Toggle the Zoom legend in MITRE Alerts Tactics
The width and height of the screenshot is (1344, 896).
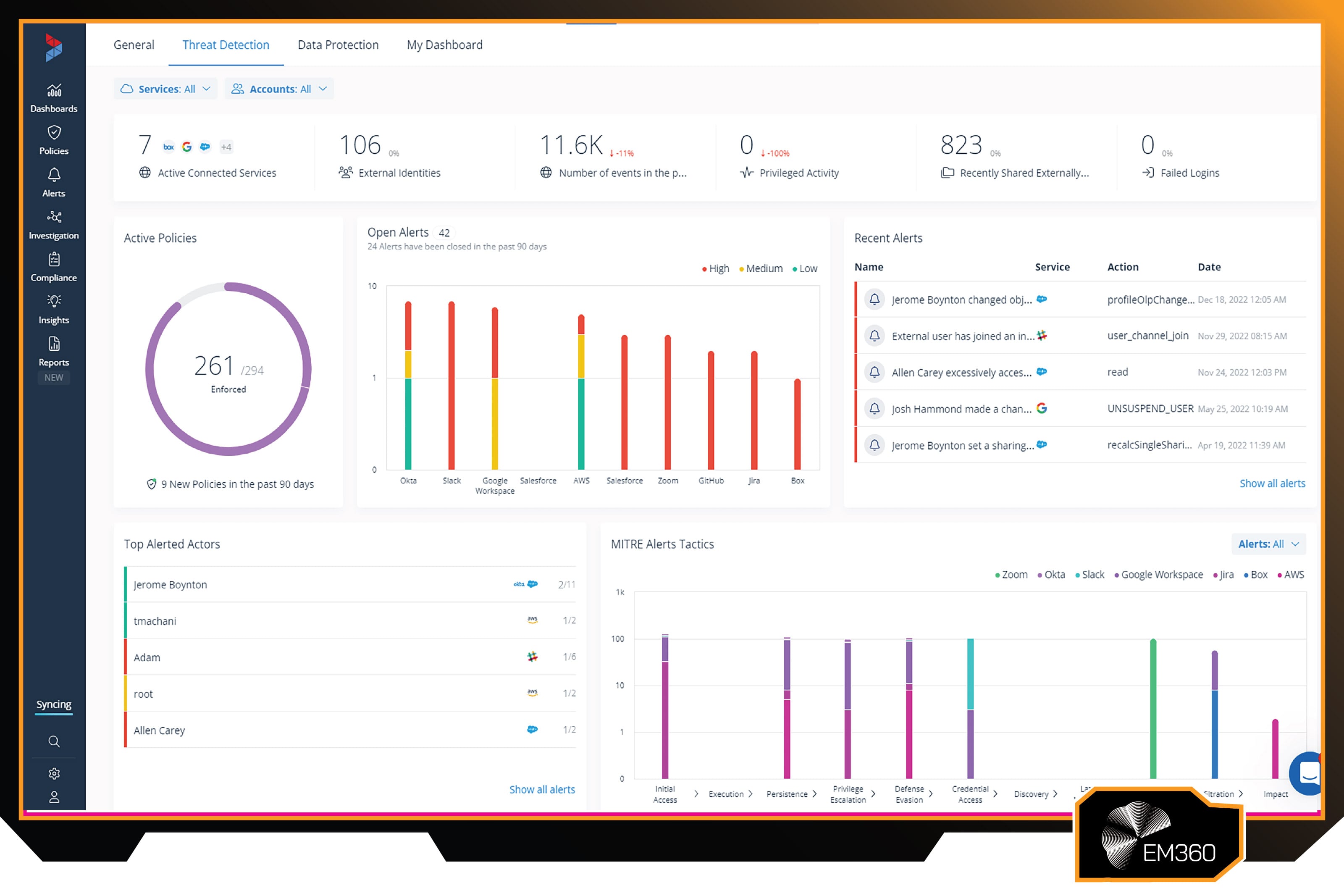(x=1011, y=574)
